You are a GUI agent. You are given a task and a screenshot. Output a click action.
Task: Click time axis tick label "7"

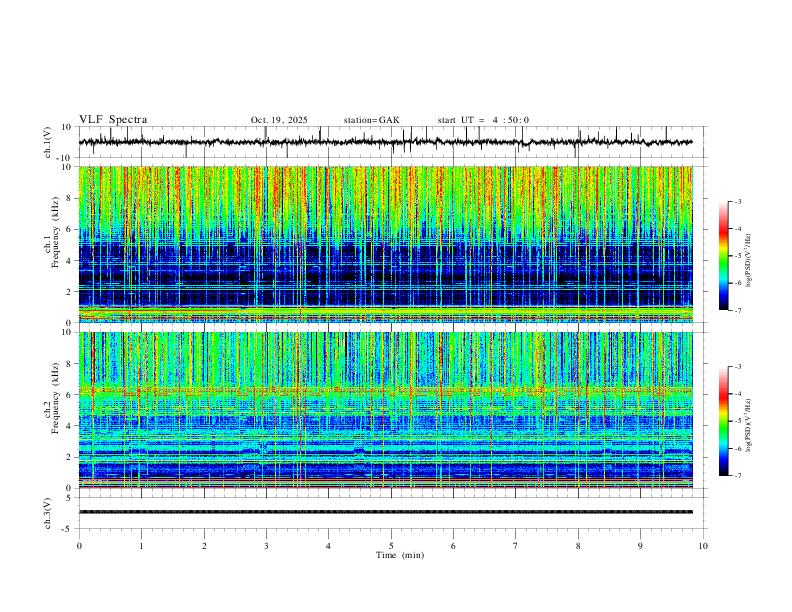[x=516, y=546]
